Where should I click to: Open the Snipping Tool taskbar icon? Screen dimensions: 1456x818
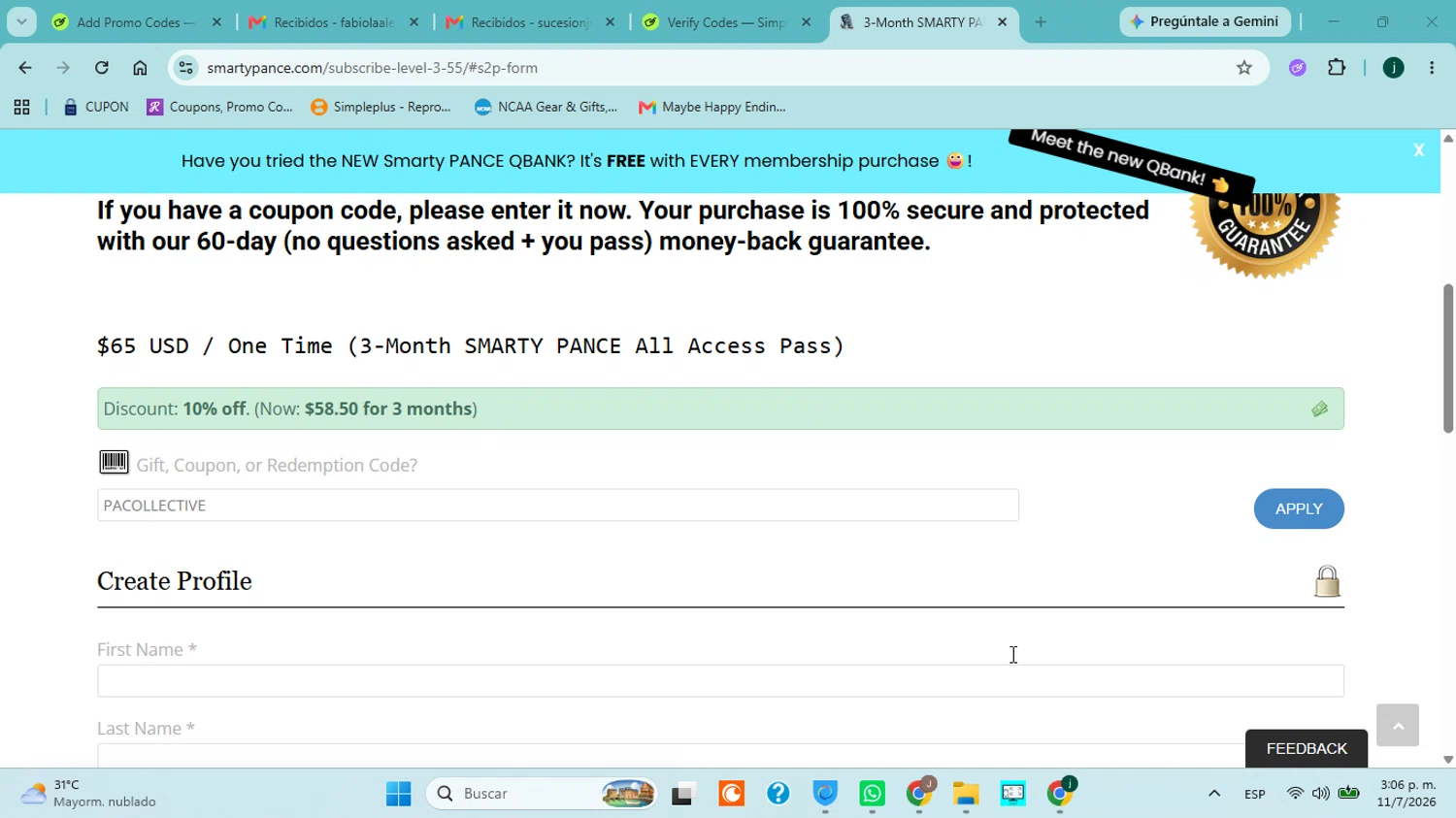1012,794
